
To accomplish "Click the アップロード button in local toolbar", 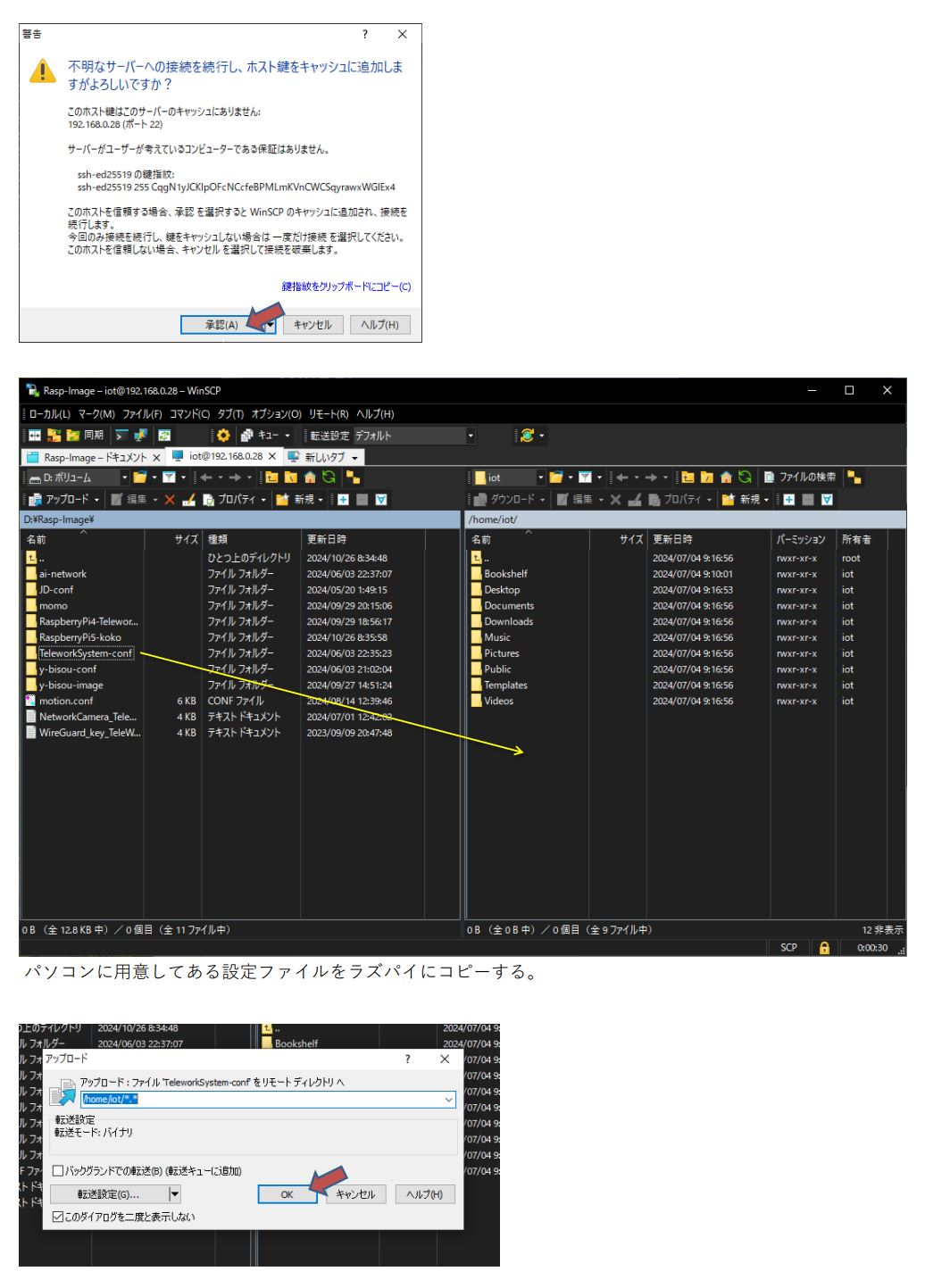I will [x=59, y=500].
